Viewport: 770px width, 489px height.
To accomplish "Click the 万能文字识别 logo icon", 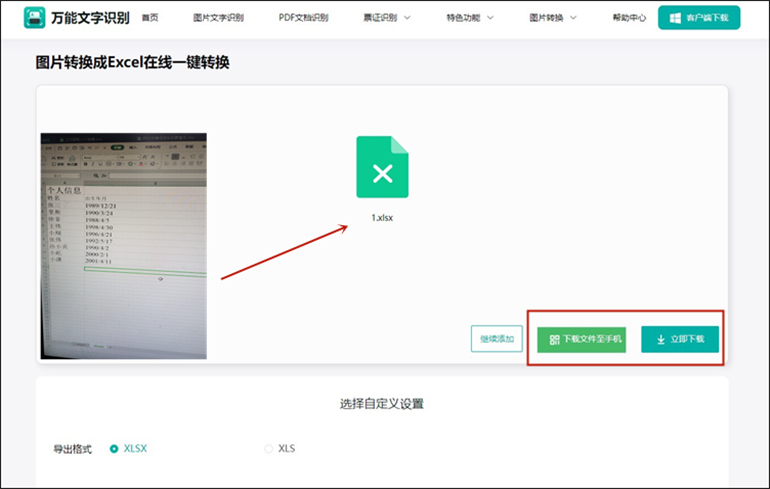I will (35, 18).
